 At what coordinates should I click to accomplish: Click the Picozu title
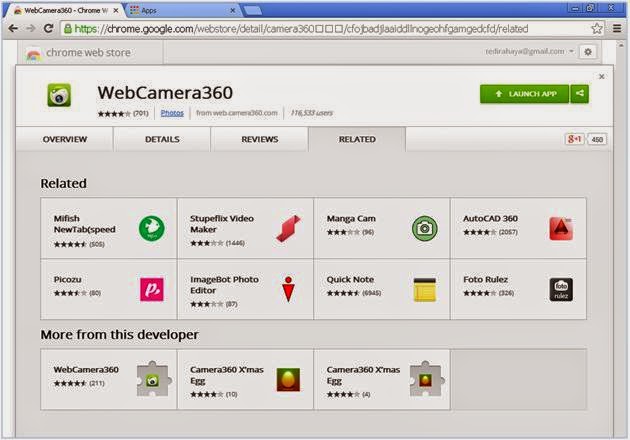coord(68,279)
